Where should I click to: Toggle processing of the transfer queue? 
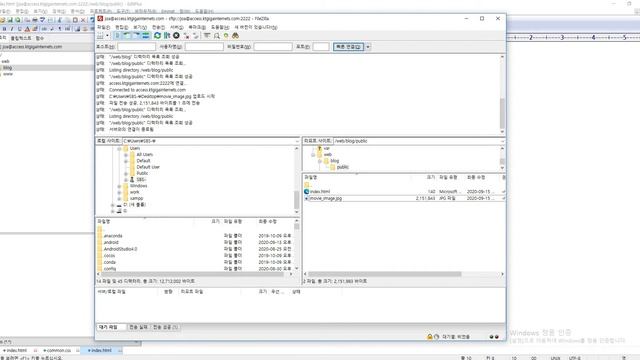click(167, 36)
